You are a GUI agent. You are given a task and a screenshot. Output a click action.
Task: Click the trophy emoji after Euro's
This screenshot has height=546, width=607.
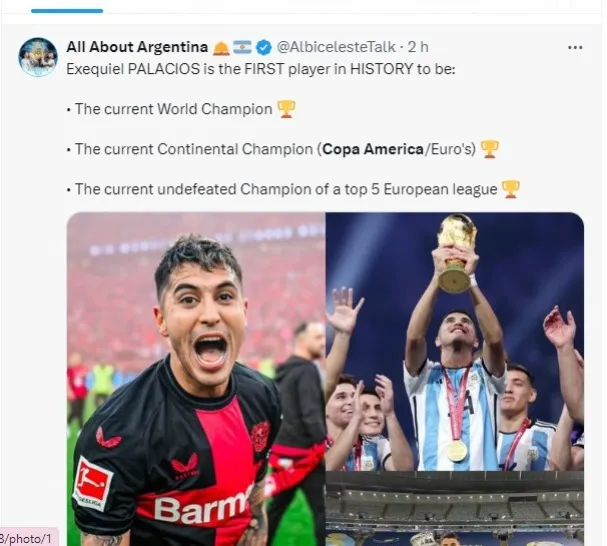[489, 149]
